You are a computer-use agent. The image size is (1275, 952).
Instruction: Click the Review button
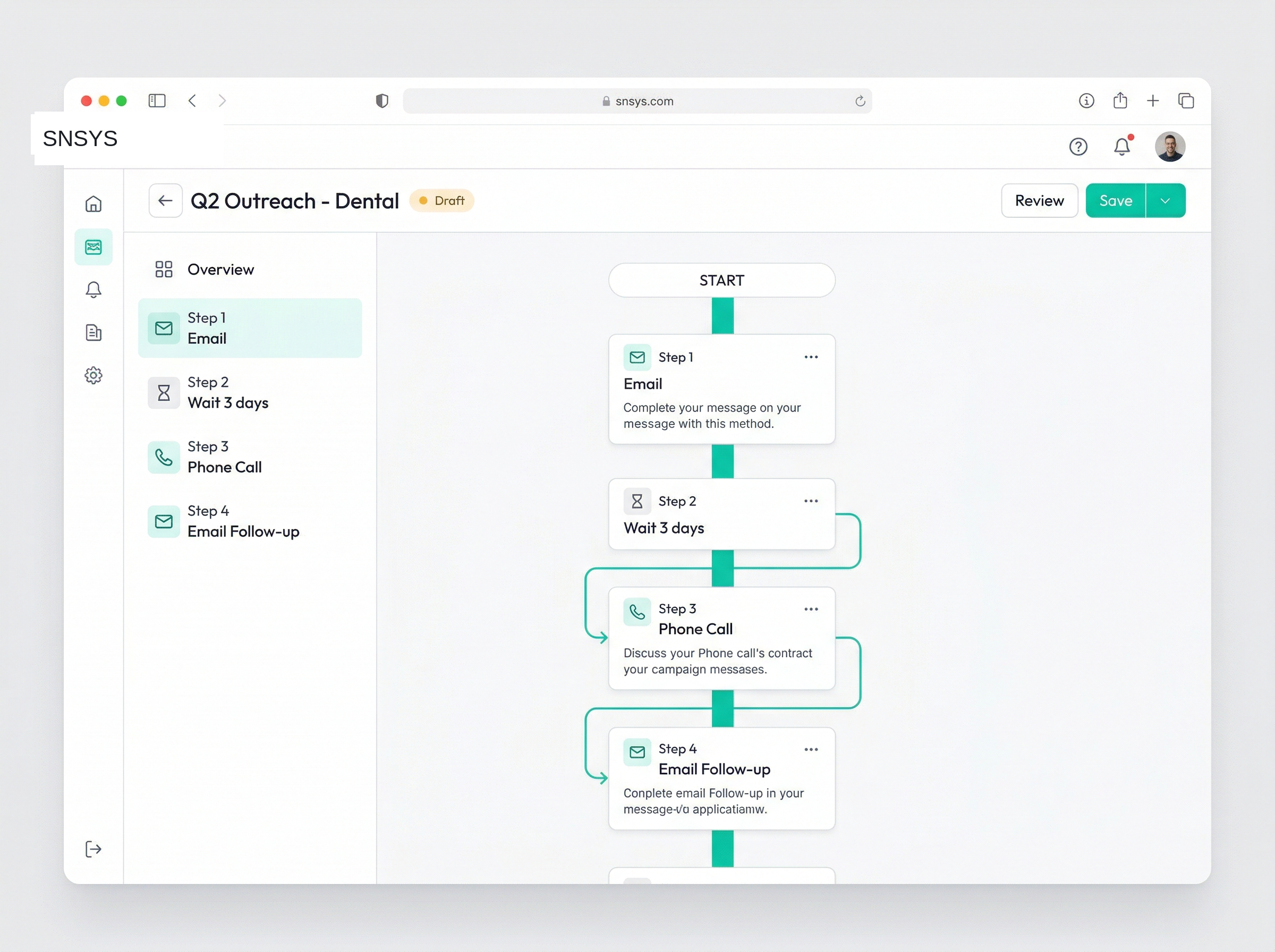(x=1039, y=200)
